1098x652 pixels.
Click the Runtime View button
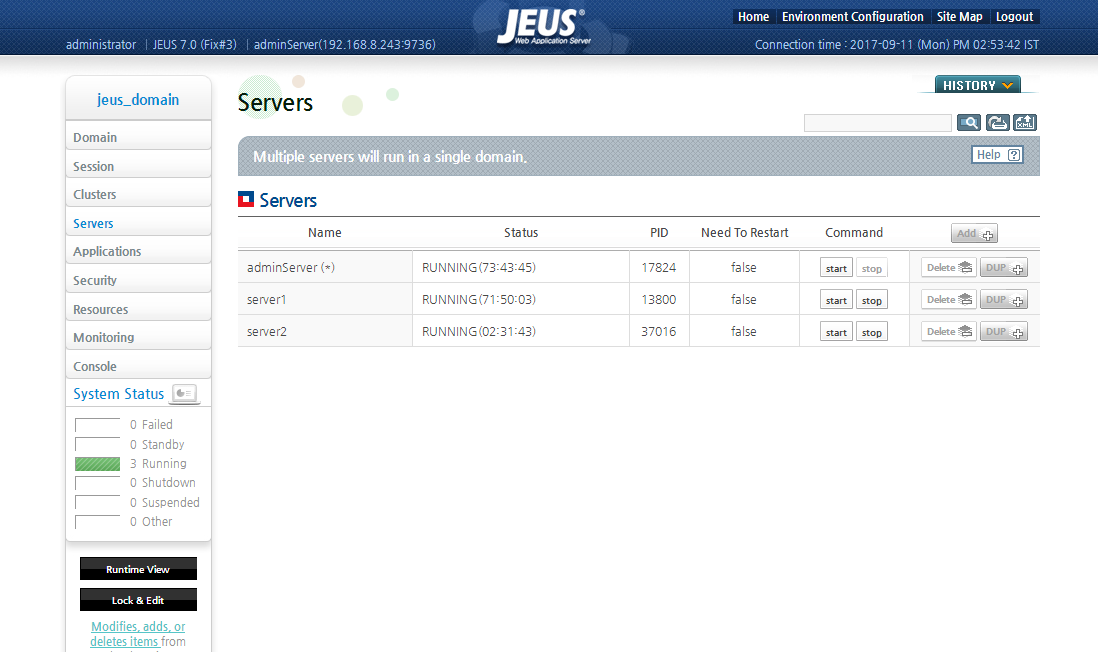click(138, 569)
